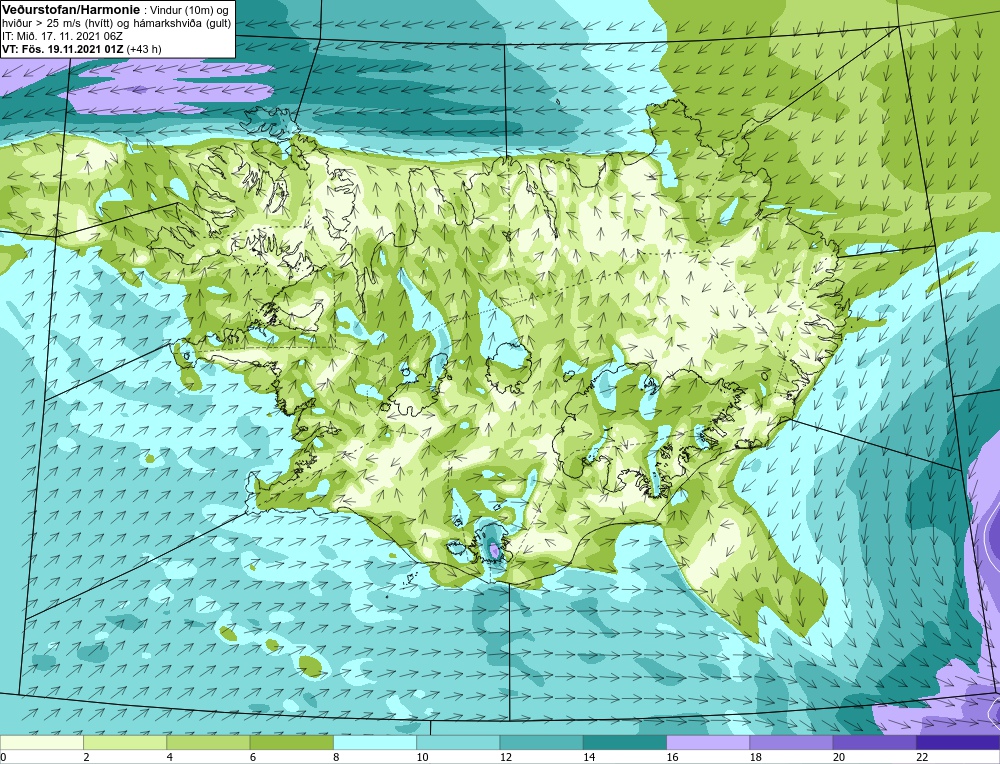Choose the dark indigo swatch above 22 m/s

tap(958, 742)
